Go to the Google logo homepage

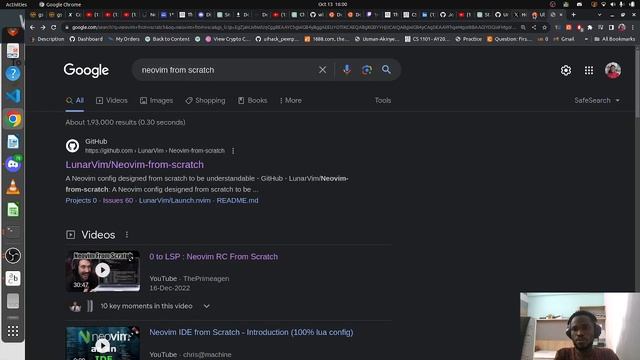coord(86,70)
